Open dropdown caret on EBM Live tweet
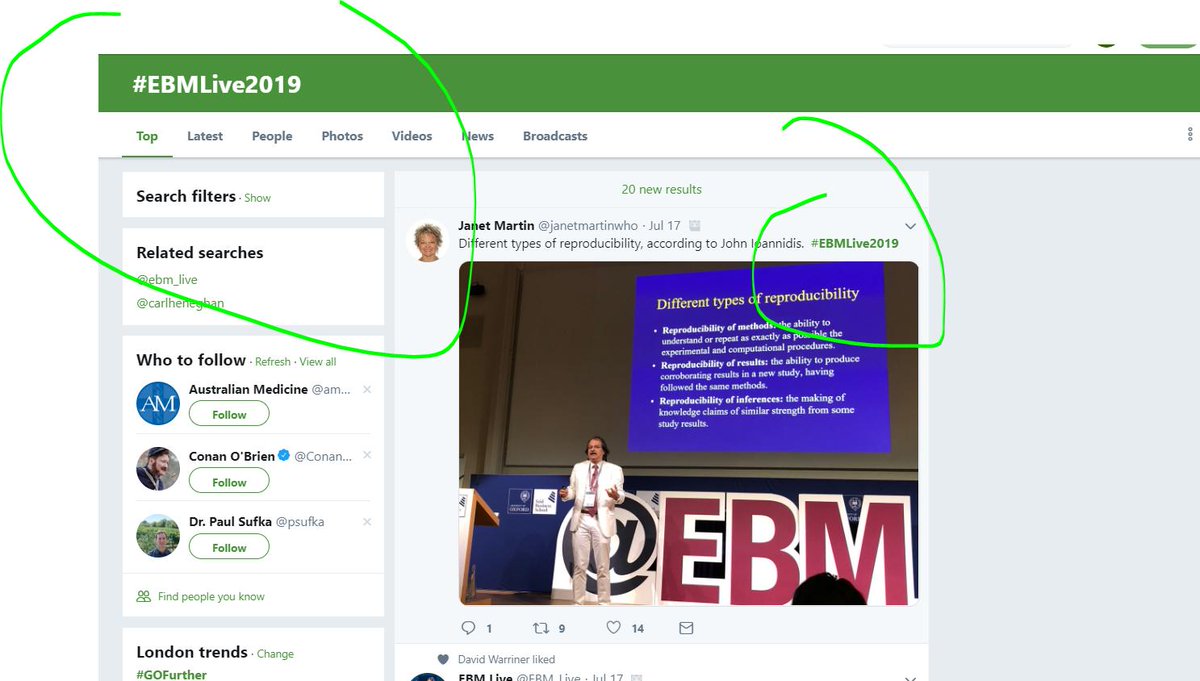The width and height of the screenshot is (1200, 681). coord(910,678)
